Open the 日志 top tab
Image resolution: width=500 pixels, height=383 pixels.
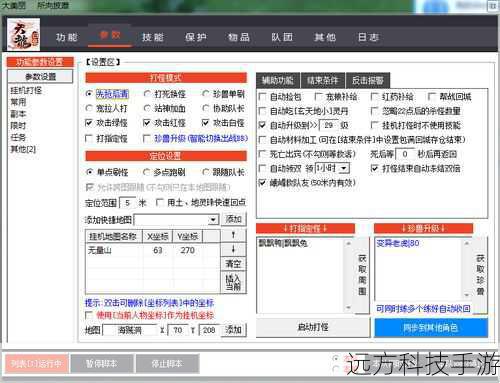368,37
